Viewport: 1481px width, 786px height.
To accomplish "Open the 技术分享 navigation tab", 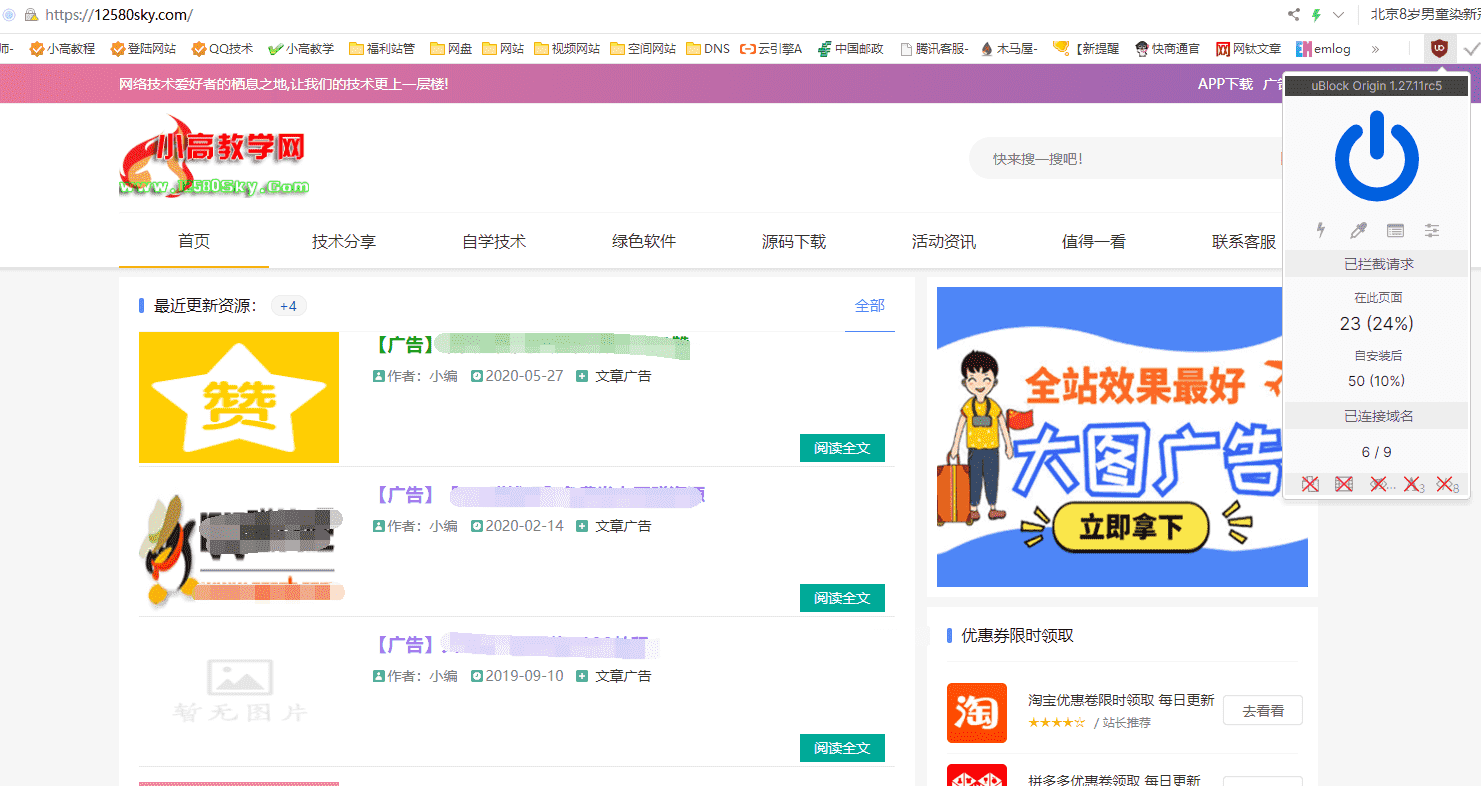I will click(344, 241).
